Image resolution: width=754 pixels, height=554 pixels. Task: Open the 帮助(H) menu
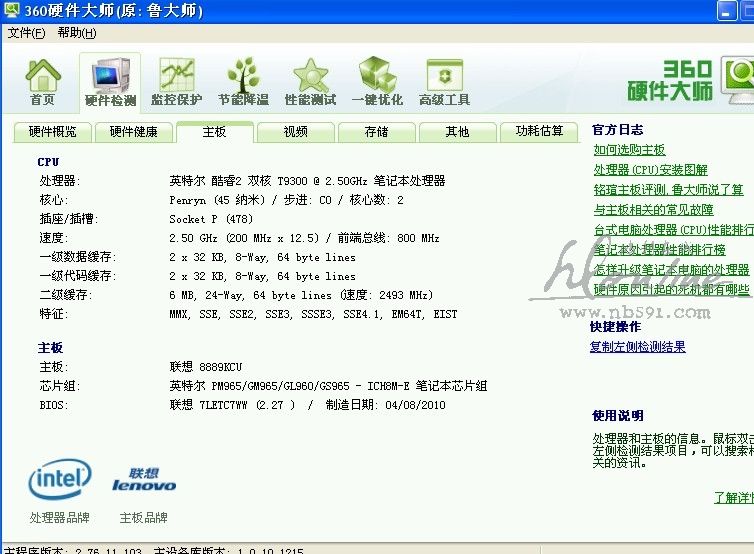pyautogui.click(x=77, y=33)
